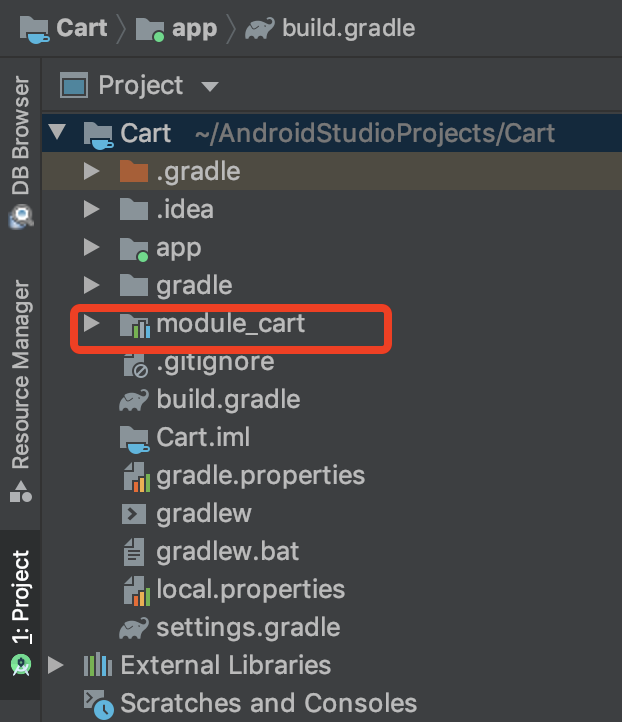Open the Project view dropdown
622x722 pixels.
[210, 86]
